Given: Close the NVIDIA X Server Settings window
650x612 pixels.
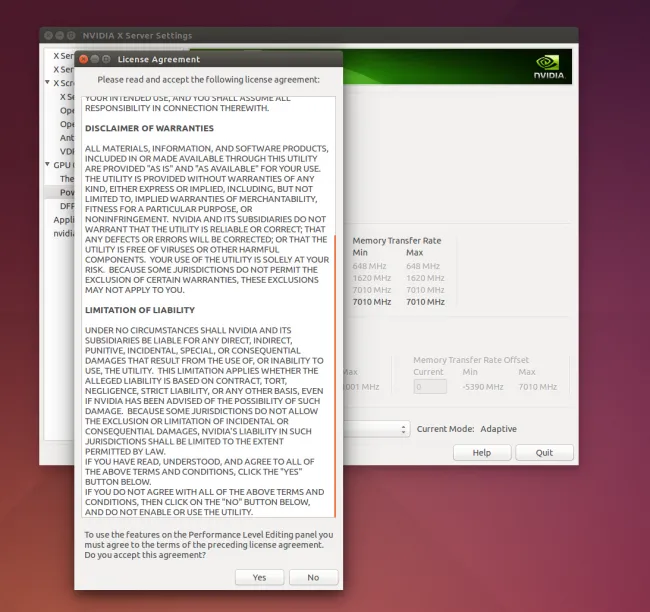Looking at the screenshot, I should 48,35.
